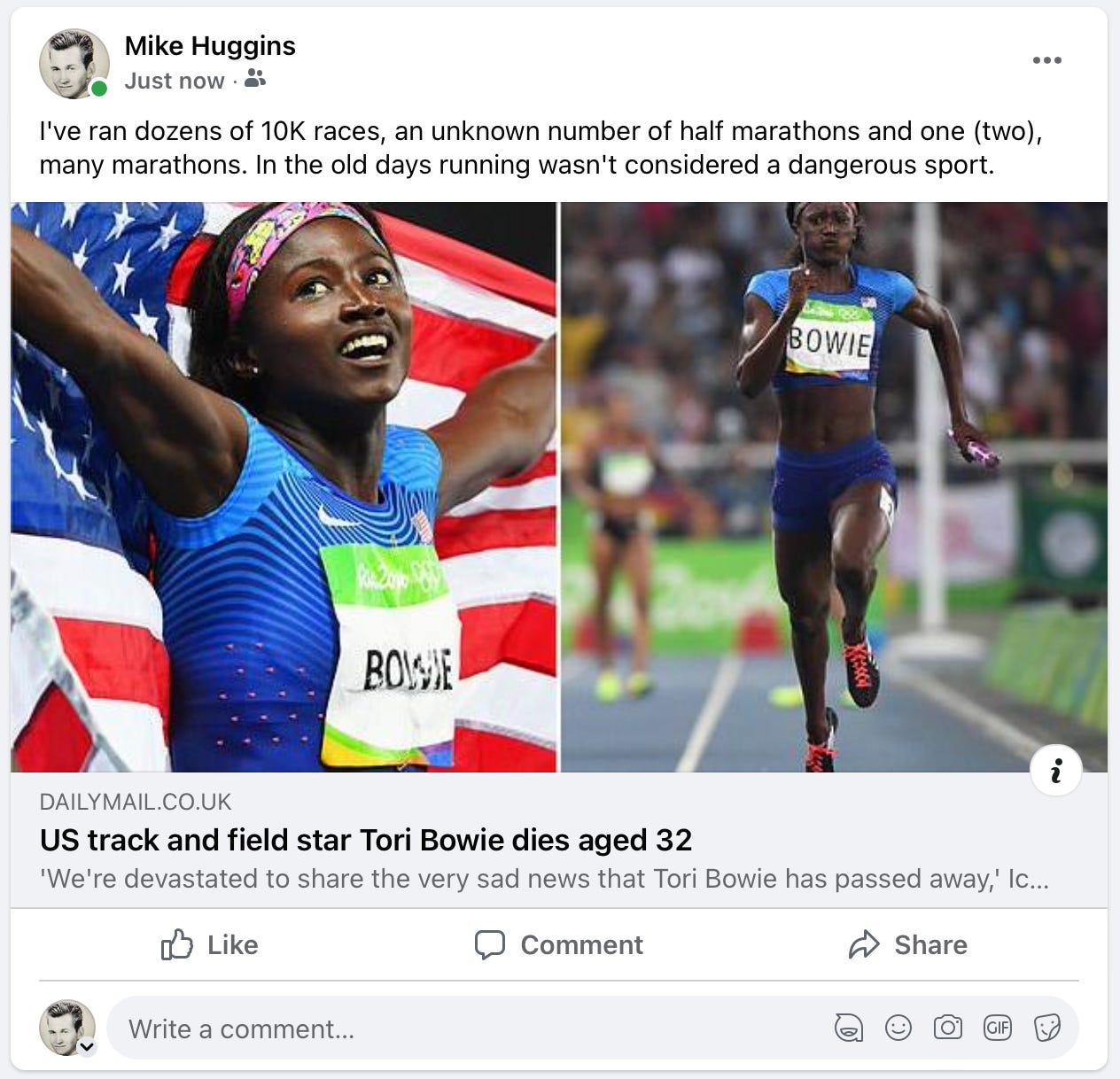Click the link info "i" icon
The image size is (1120, 1079).
[x=1056, y=771]
